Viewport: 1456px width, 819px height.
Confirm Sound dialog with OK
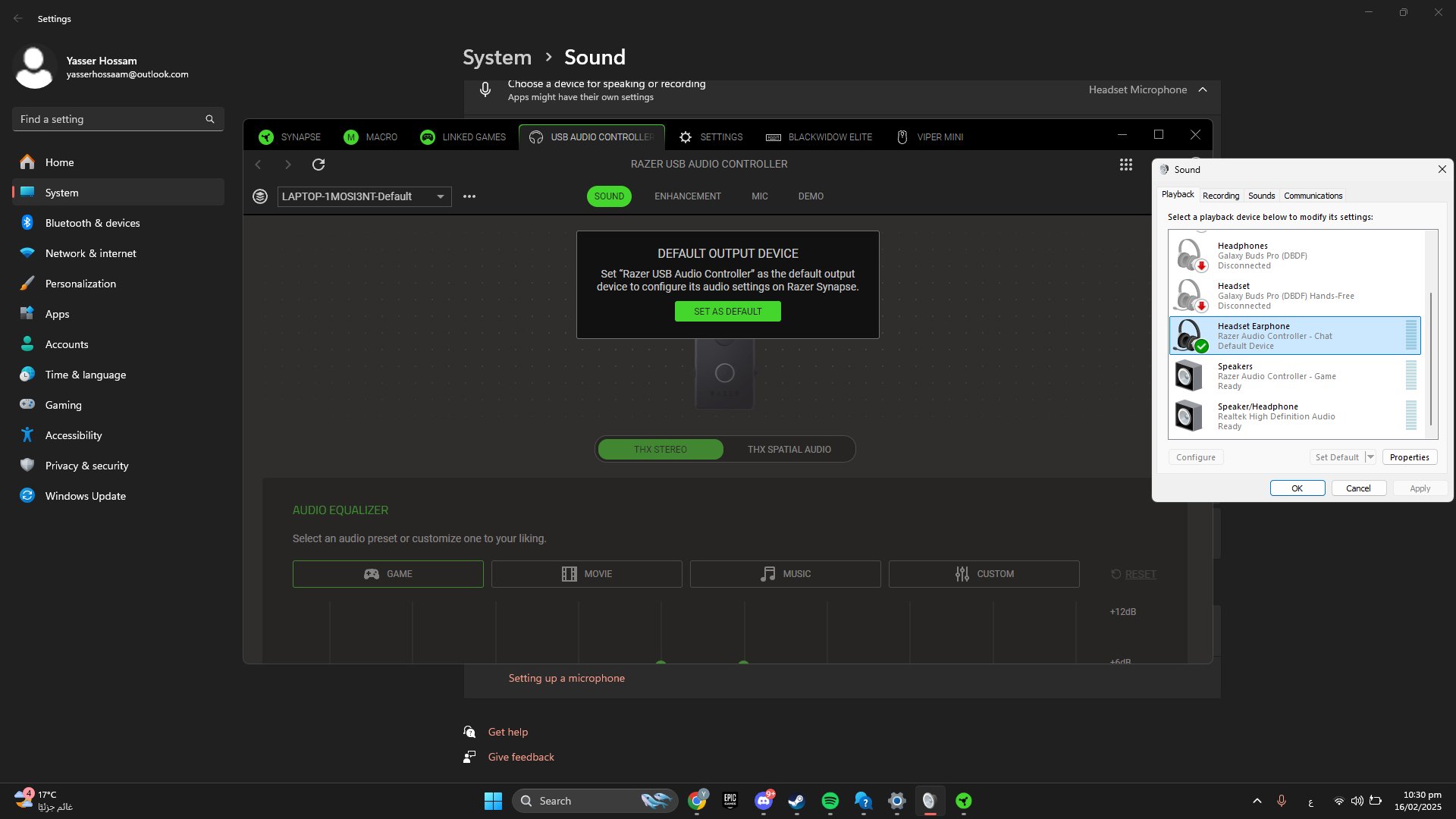coord(1297,488)
